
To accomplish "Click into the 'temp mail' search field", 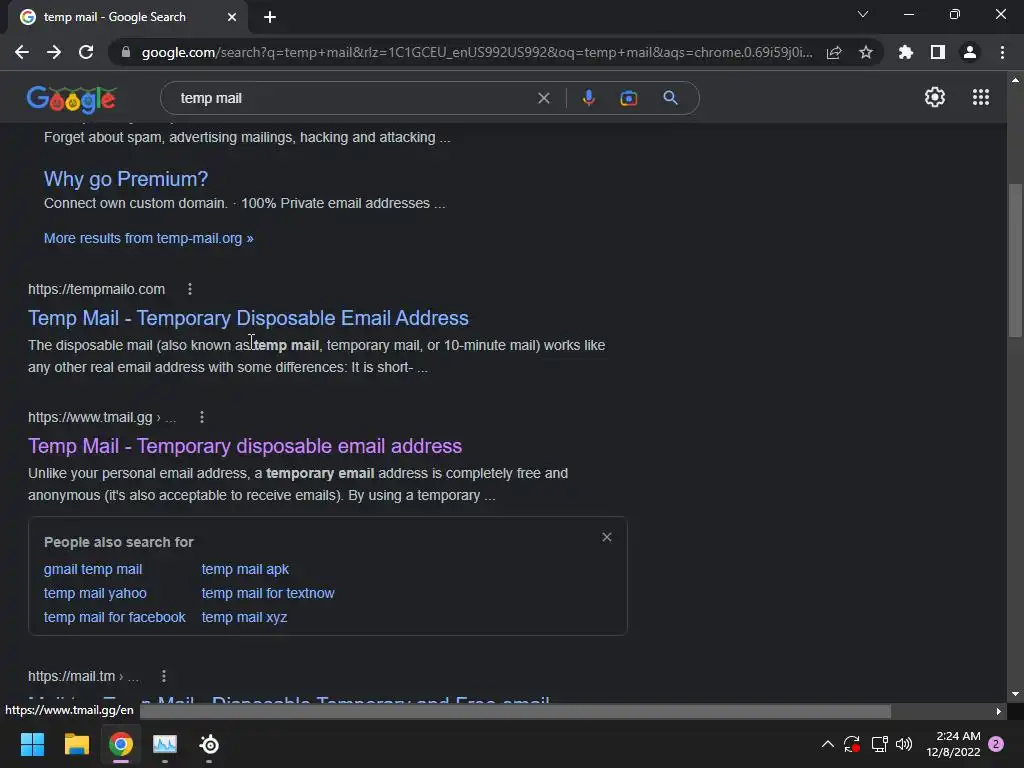I will point(353,98).
